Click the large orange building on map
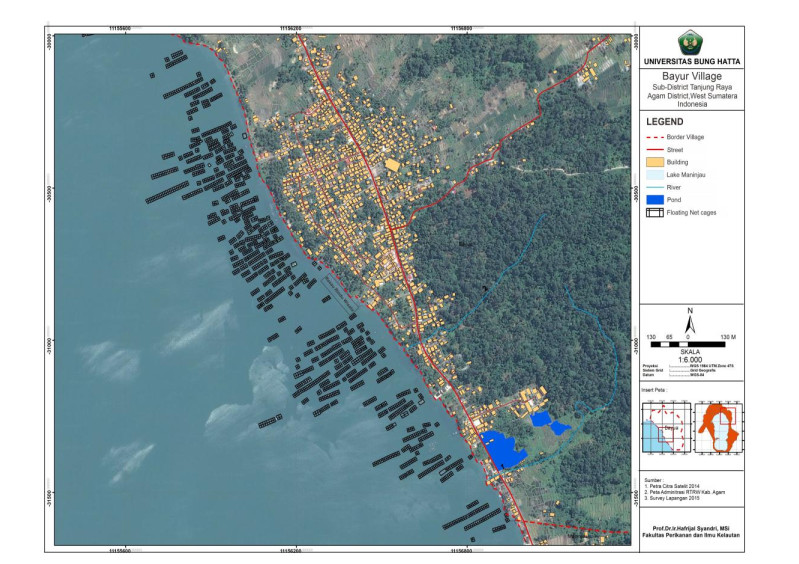The height and width of the screenshot is (564, 799). pos(391,164)
